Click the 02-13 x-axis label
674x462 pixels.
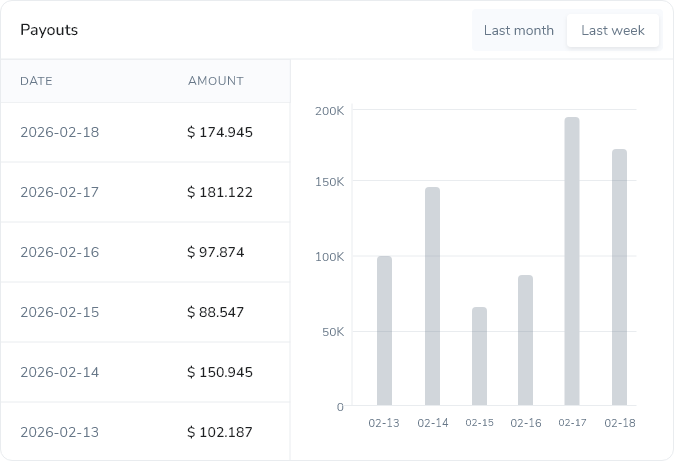point(384,423)
